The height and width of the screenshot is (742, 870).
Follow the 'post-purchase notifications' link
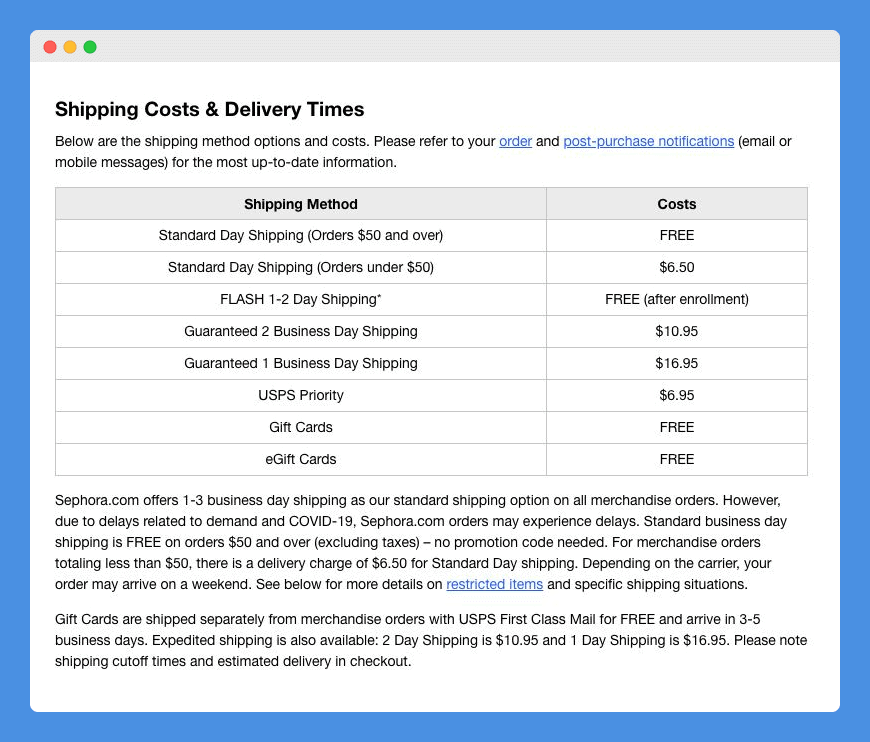coord(649,142)
